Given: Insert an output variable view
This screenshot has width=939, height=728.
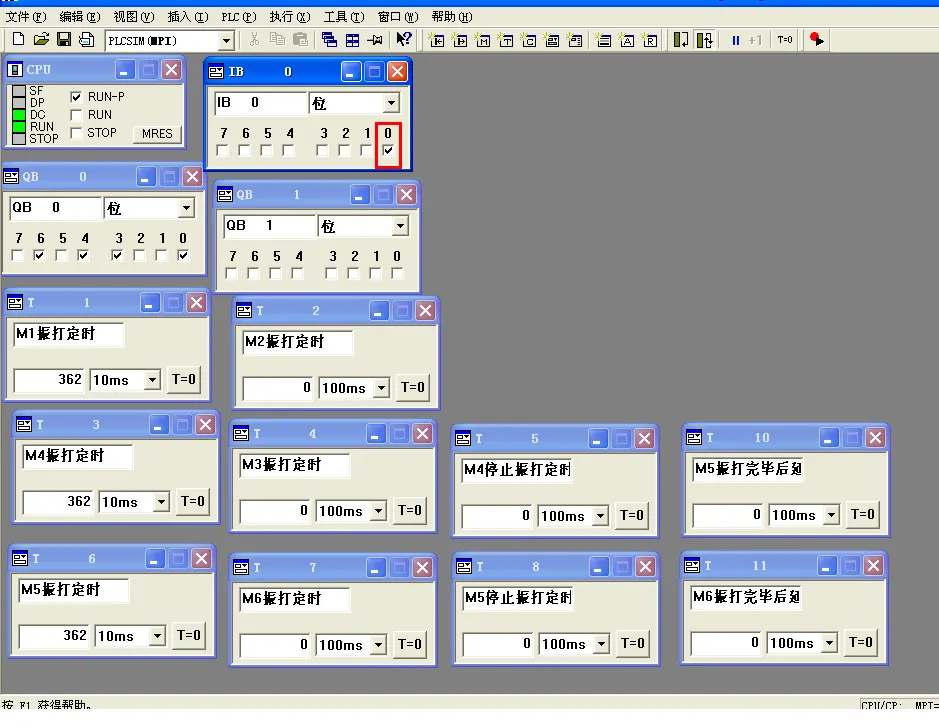Looking at the screenshot, I should point(460,40).
